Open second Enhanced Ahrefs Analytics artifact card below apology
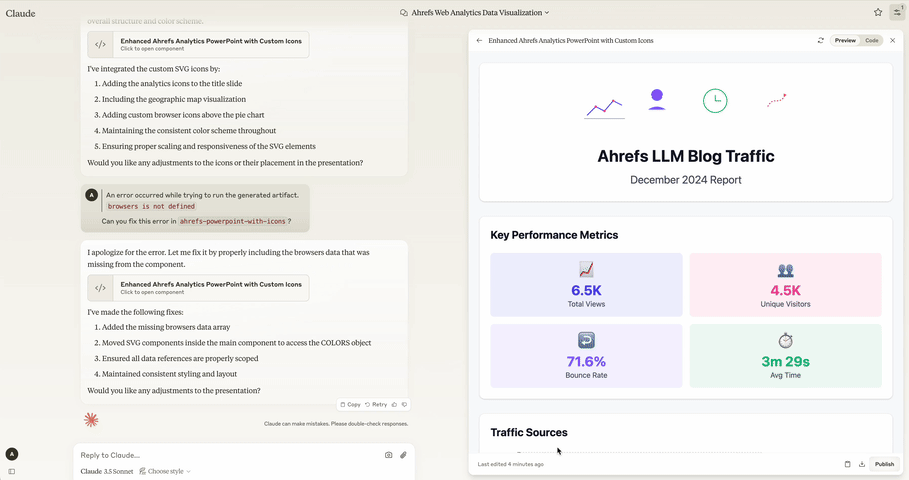Screen dimensions: 909x480 198,288
